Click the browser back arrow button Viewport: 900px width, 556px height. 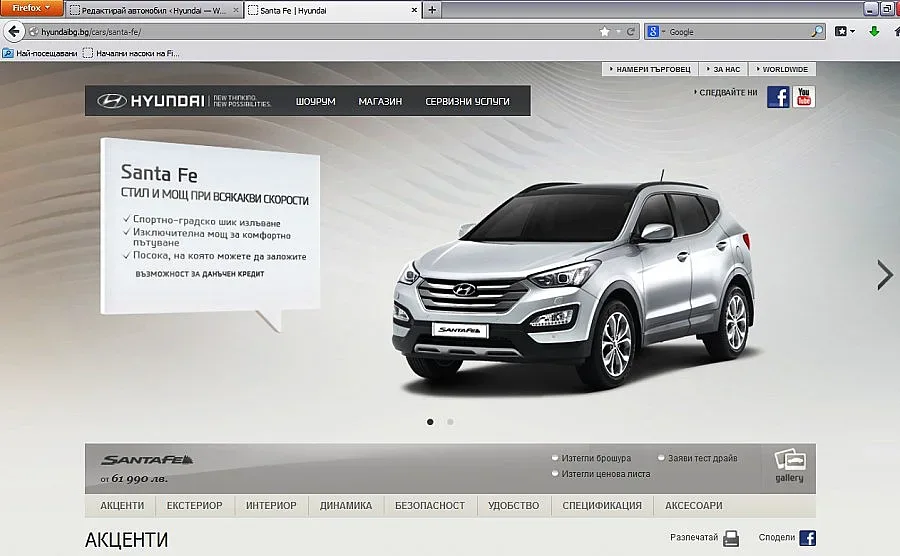(14, 32)
